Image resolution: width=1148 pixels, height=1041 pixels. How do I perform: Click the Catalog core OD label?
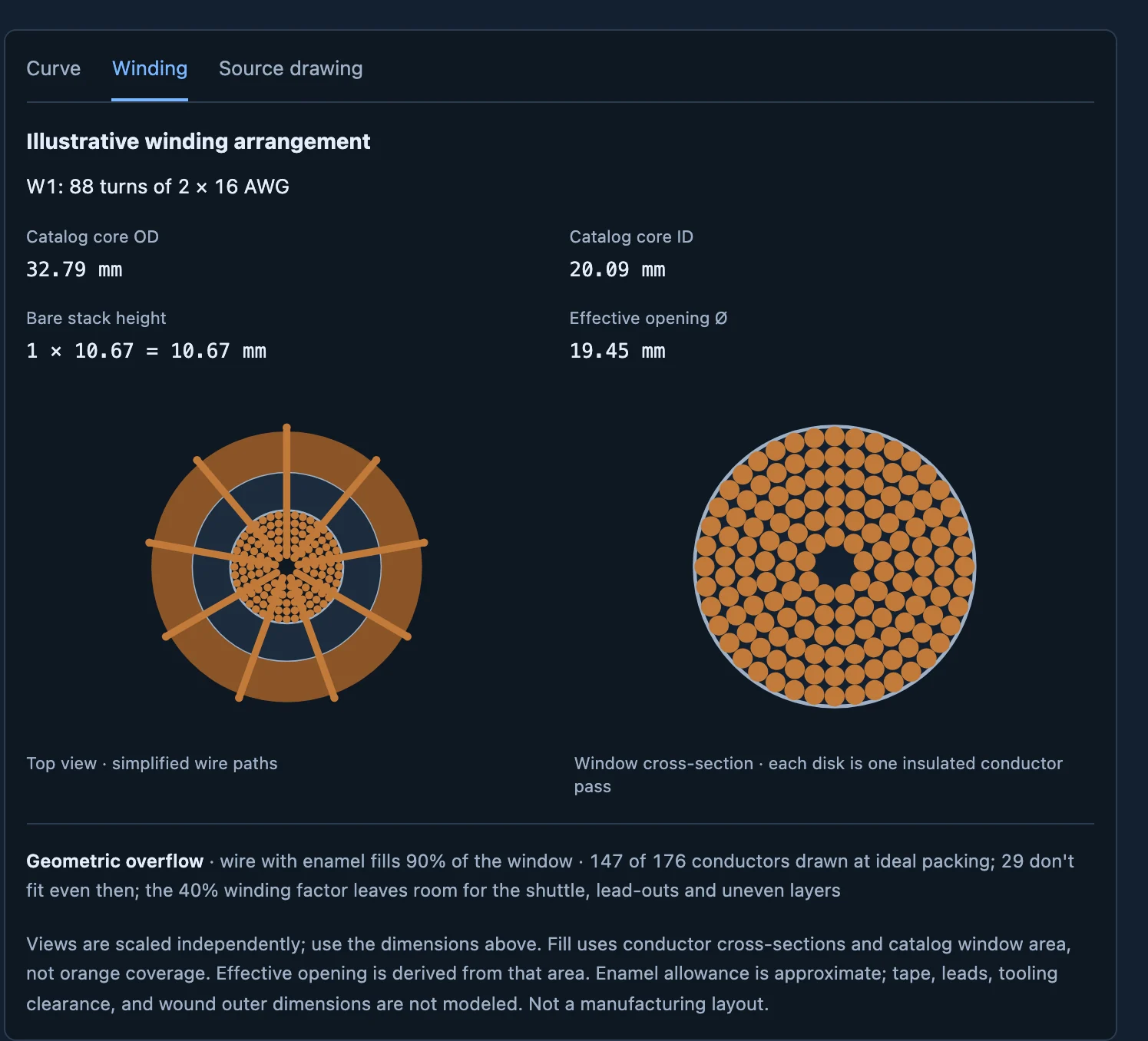click(92, 236)
